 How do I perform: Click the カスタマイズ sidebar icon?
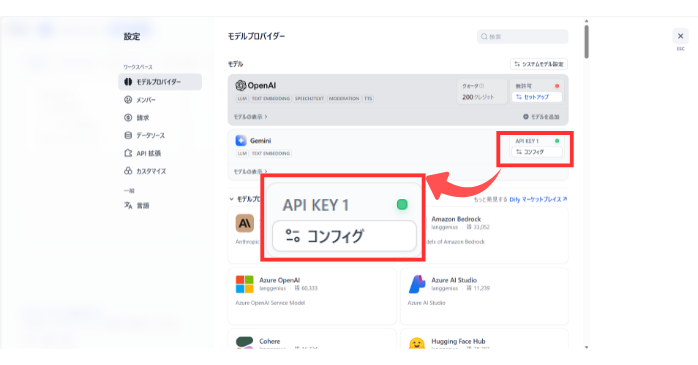pos(128,171)
